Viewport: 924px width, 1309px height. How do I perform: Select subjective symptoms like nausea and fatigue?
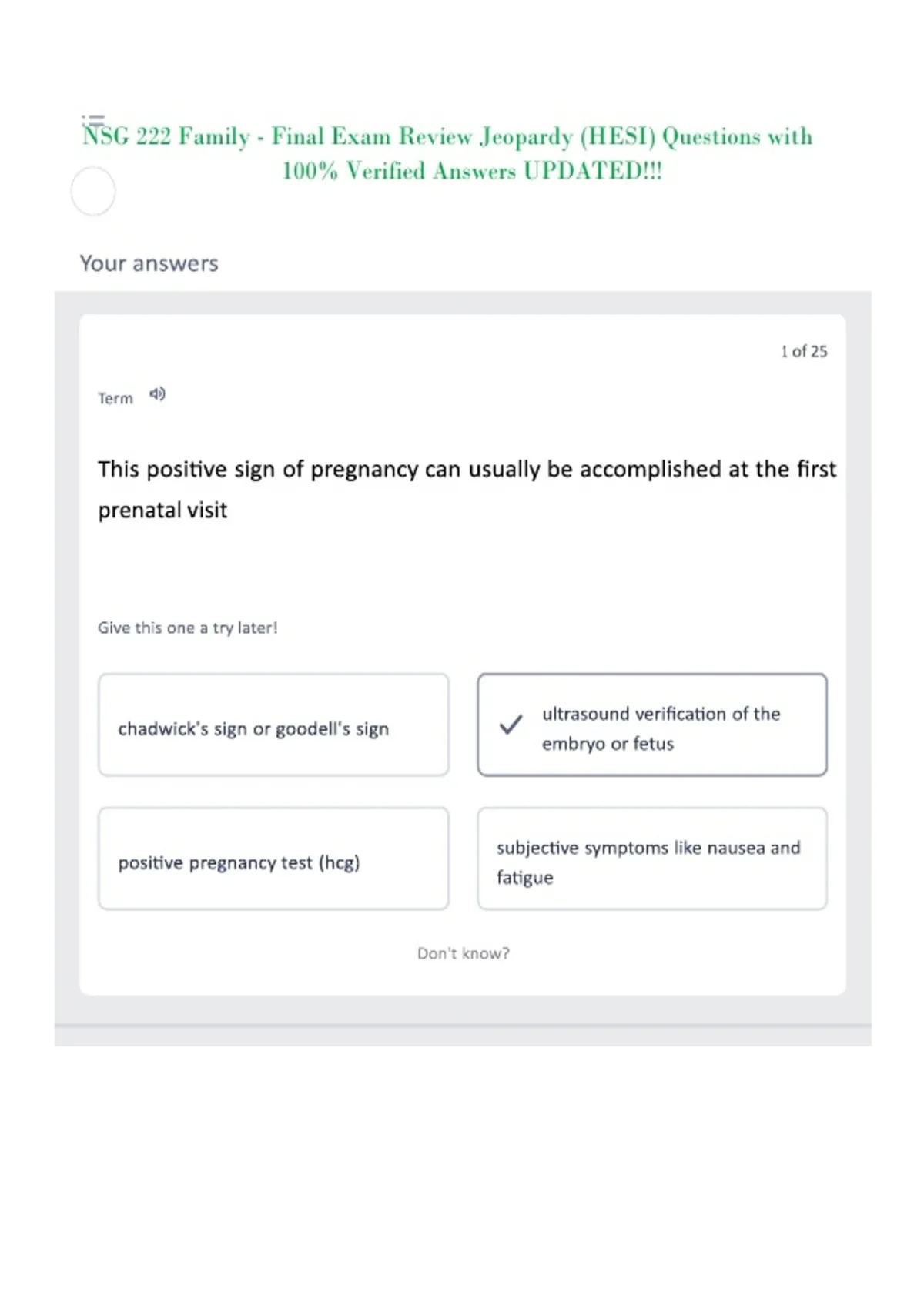(x=652, y=859)
